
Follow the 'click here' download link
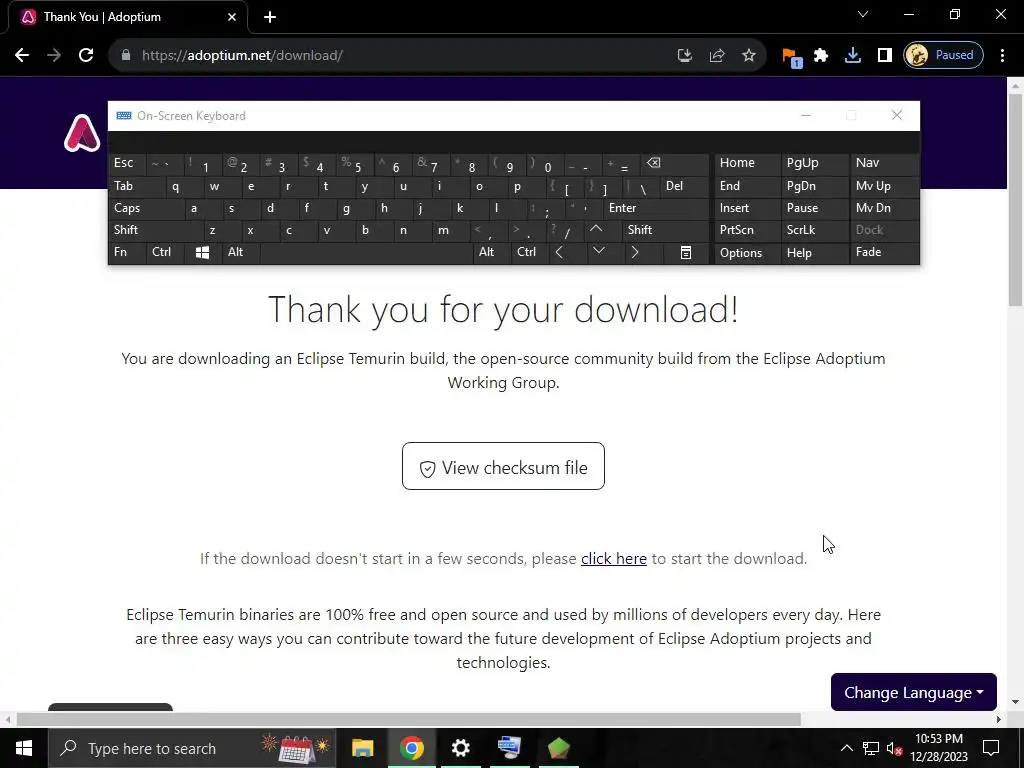(614, 559)
